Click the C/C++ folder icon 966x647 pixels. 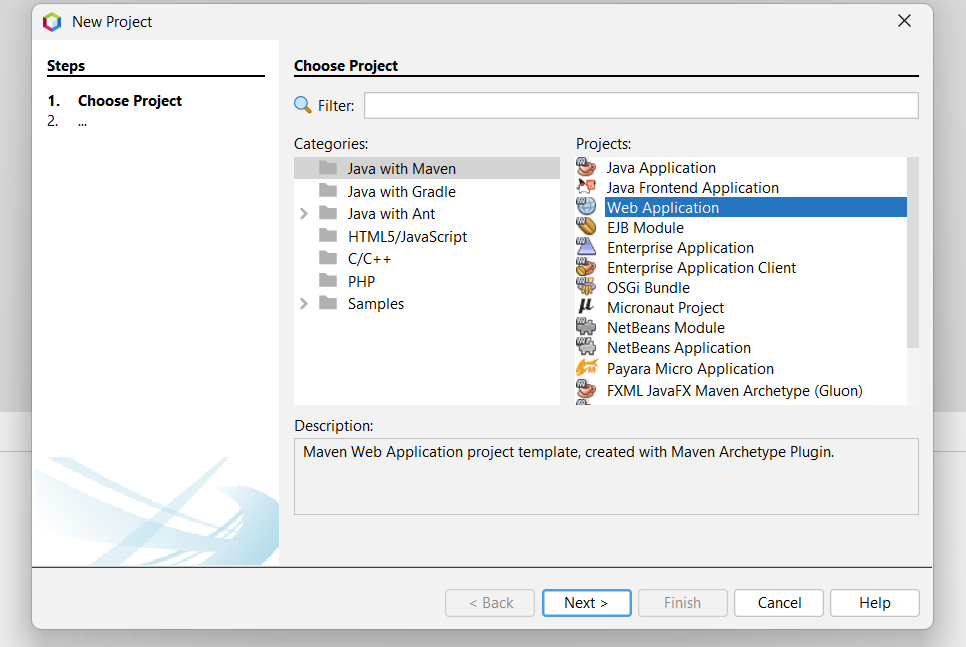tap(328, 258)
